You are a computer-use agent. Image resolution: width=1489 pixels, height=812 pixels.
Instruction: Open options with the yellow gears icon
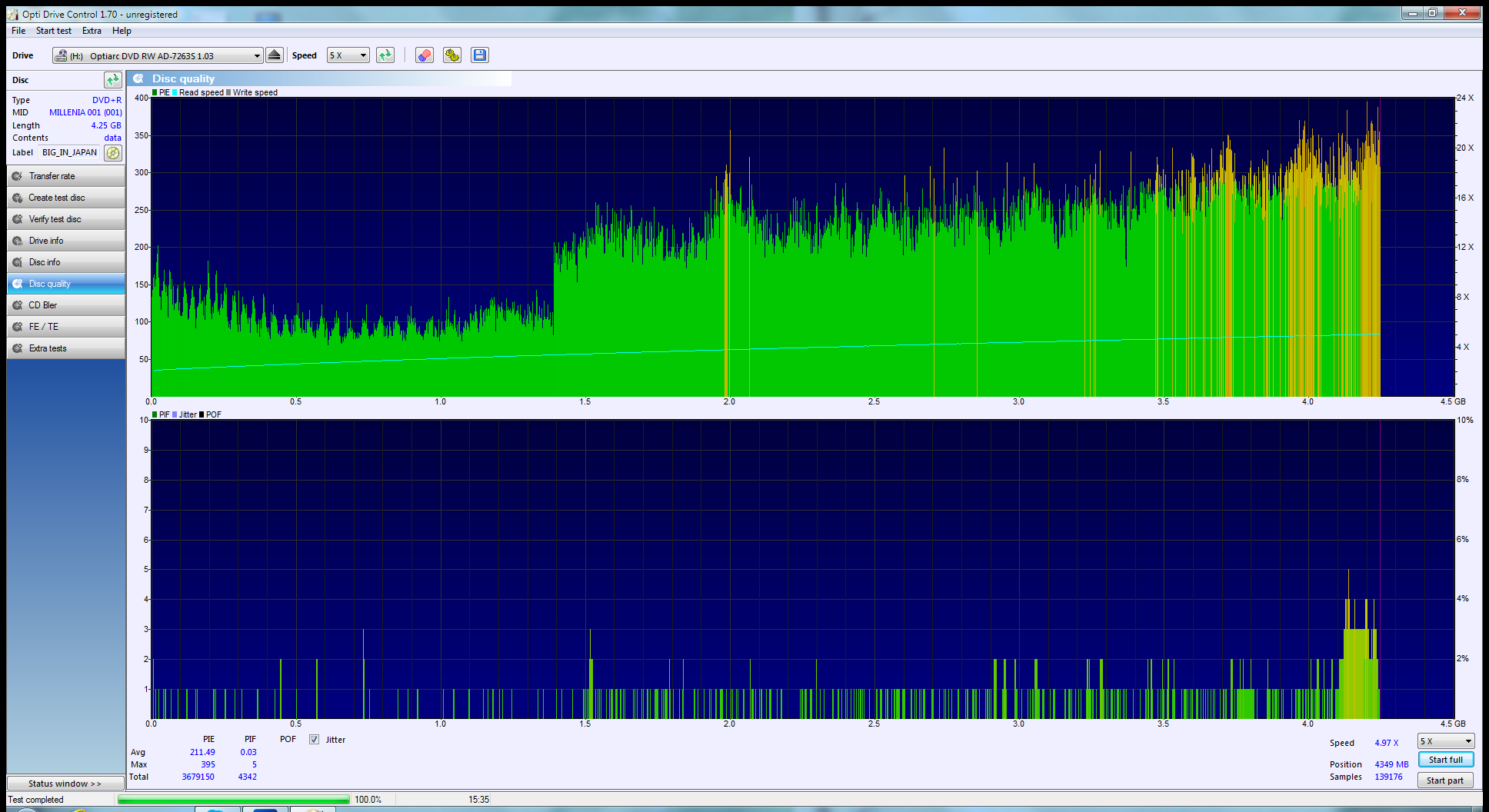451,55
